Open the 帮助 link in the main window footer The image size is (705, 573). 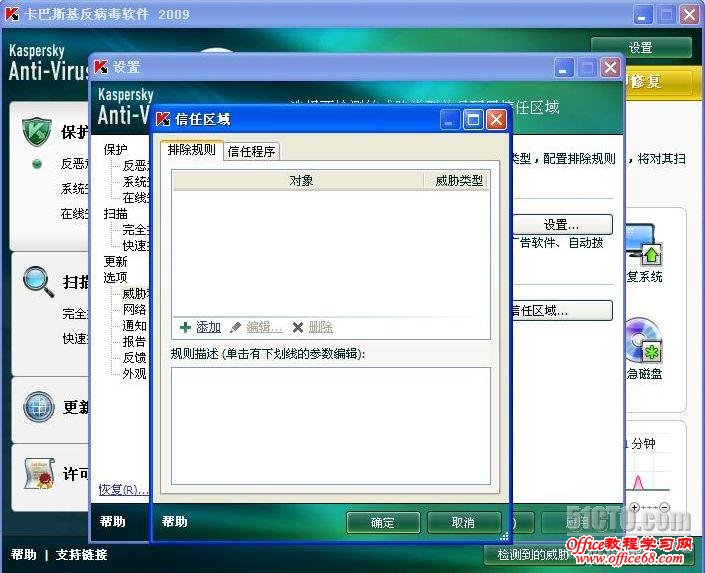click(23, 555)
